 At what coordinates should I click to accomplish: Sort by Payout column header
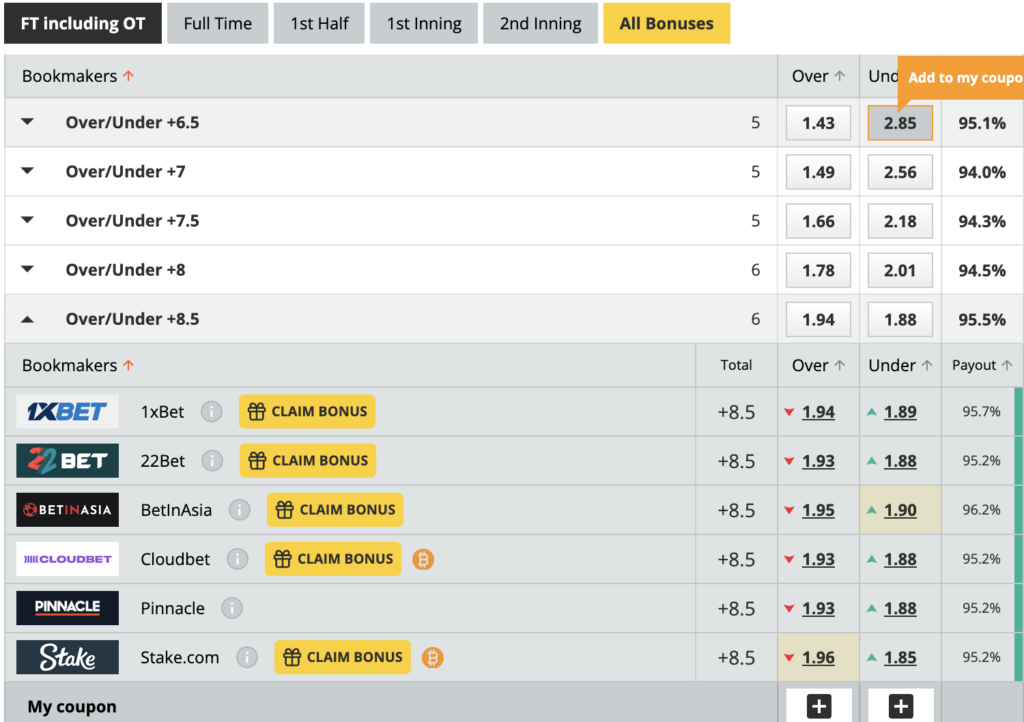982,366
